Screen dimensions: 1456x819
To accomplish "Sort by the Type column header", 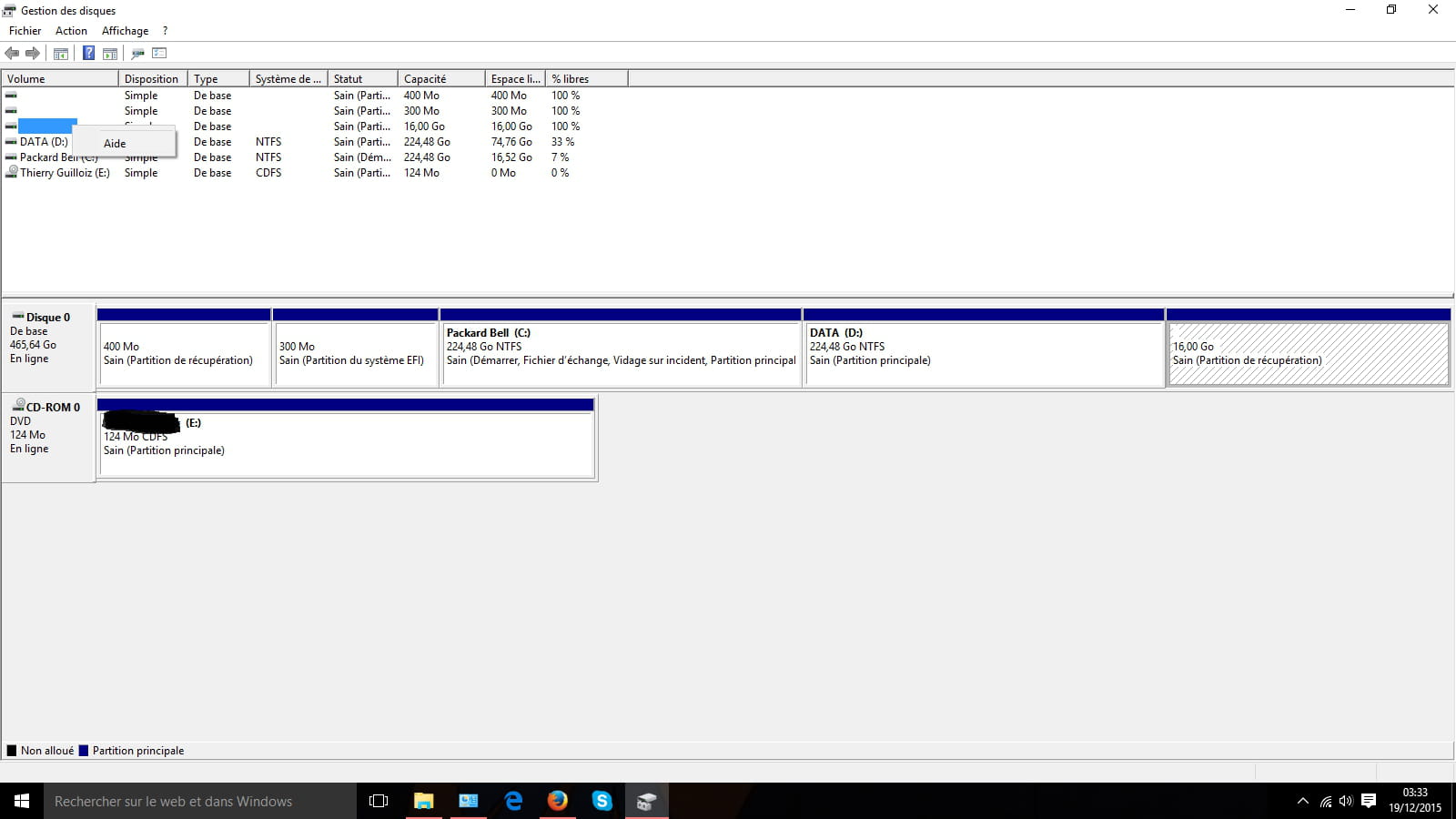I will pyautogui.click(x=218, y=79).
